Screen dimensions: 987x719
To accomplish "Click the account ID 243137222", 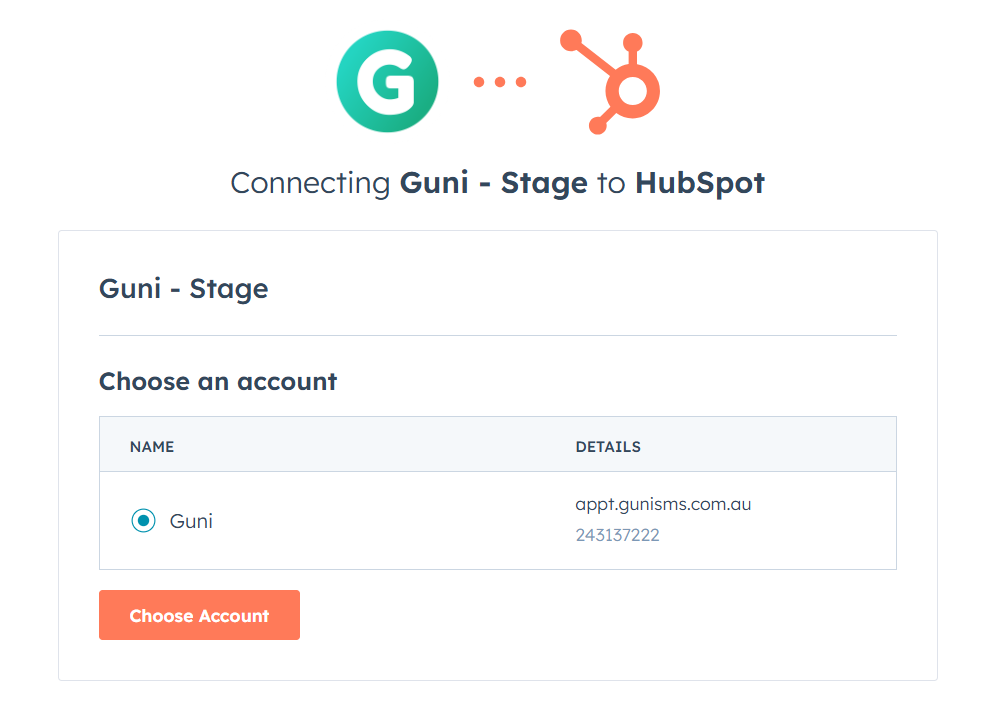I will (x=618, y=535).
